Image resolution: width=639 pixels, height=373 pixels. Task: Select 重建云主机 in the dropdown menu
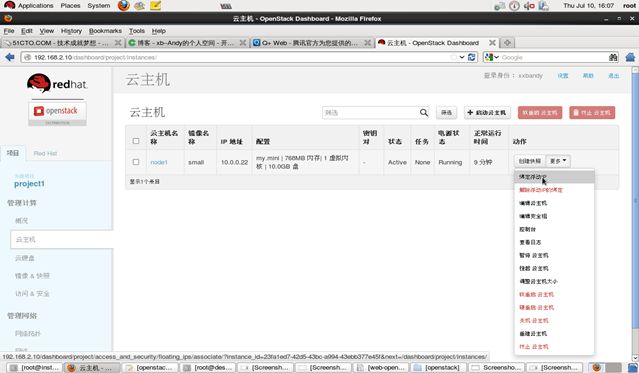point(554,333)
